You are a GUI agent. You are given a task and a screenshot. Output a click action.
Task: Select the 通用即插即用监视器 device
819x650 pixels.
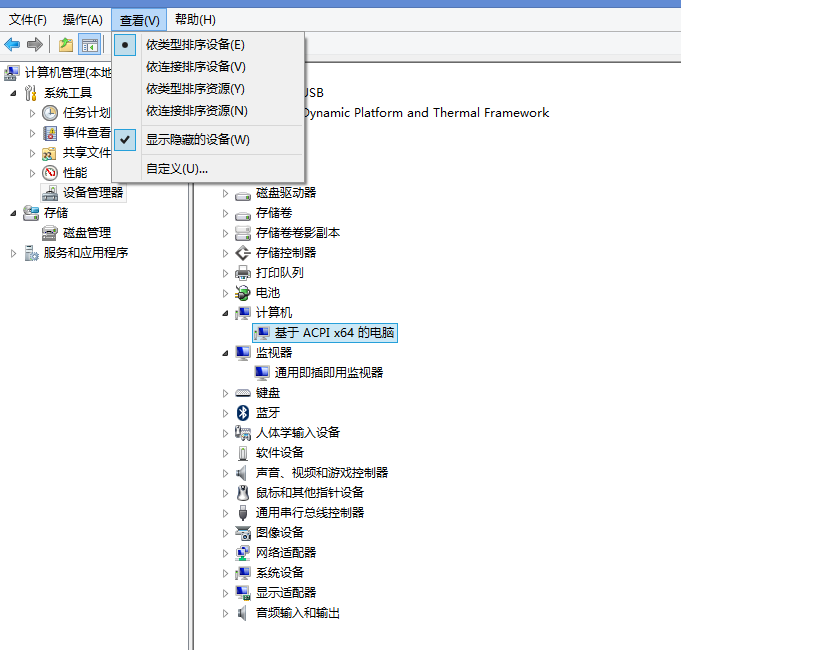(328, 372)
